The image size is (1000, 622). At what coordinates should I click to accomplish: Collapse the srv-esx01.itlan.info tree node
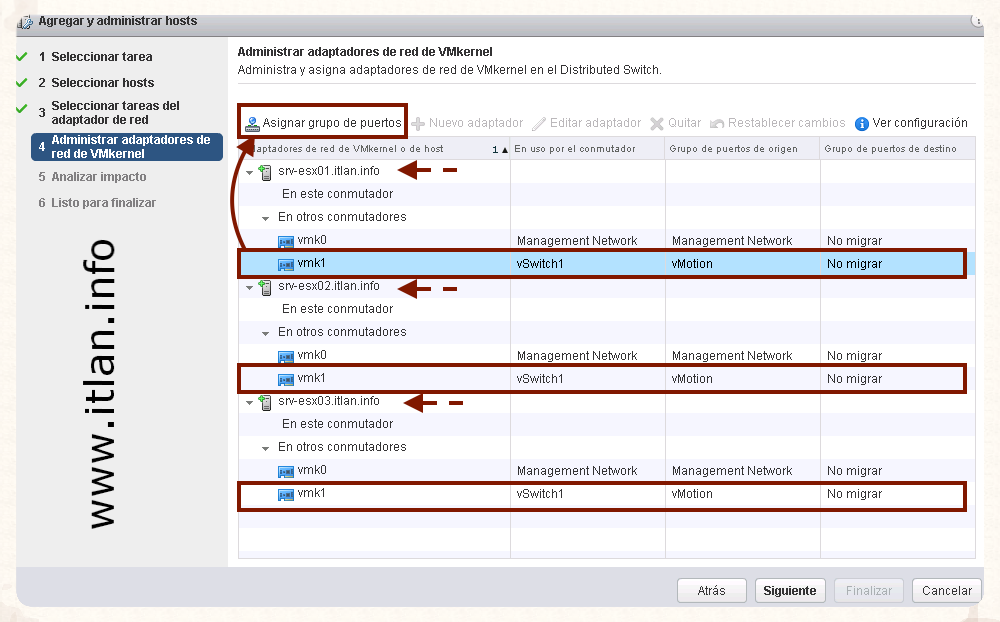(249, 172)
